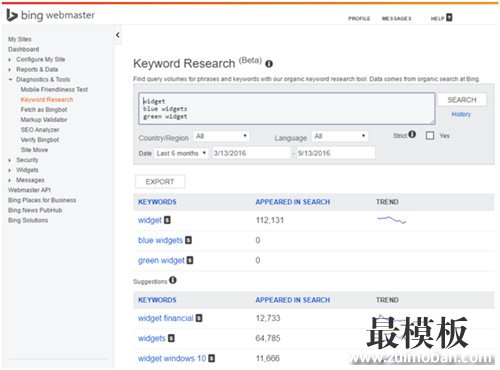Enable the Strict Yes checkbox
The width and height of the screenshot is (500, 370).
pos(430,135)
